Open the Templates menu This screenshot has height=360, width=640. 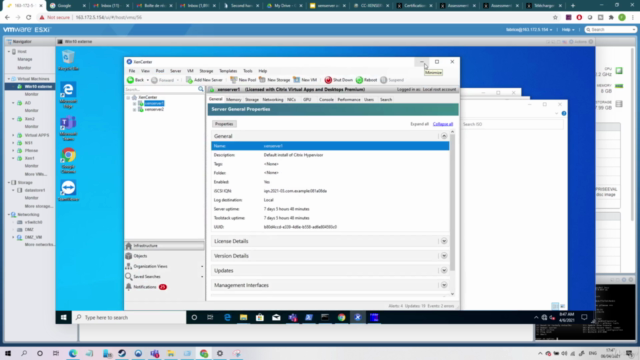pyautogui.click(x=228, y=71)
